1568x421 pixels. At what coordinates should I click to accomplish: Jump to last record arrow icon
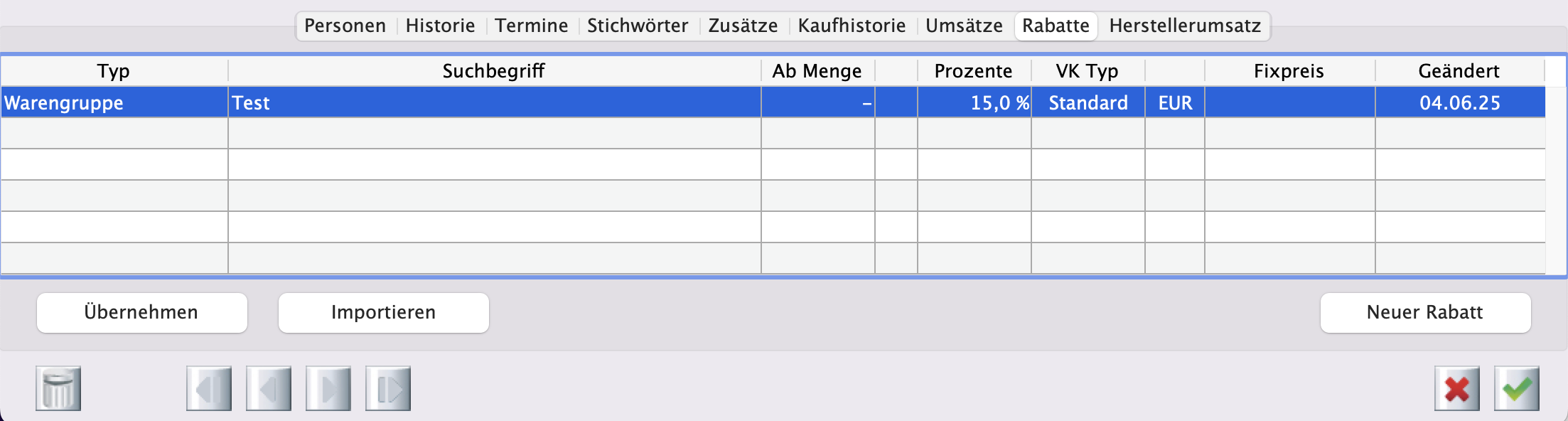(x=388, y=388)
